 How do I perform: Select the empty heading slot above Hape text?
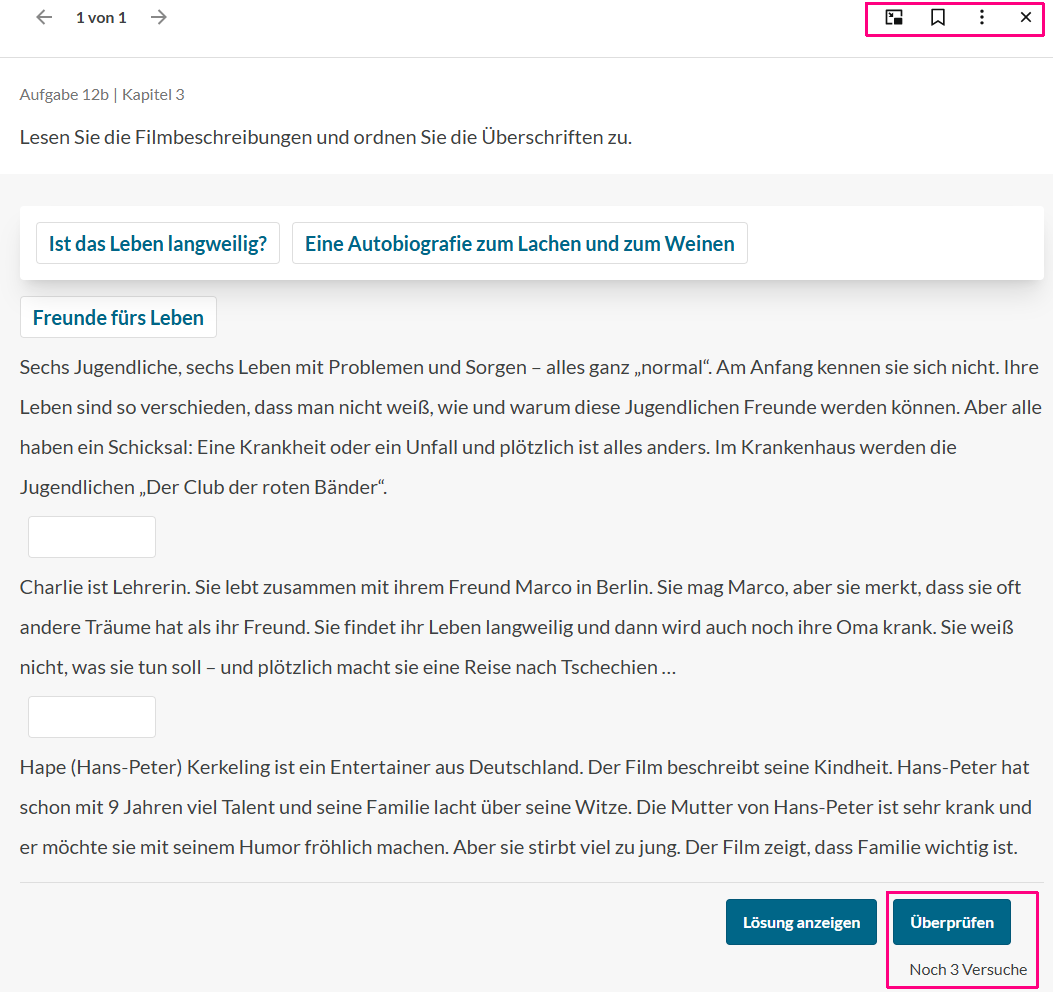coord(92,717)
